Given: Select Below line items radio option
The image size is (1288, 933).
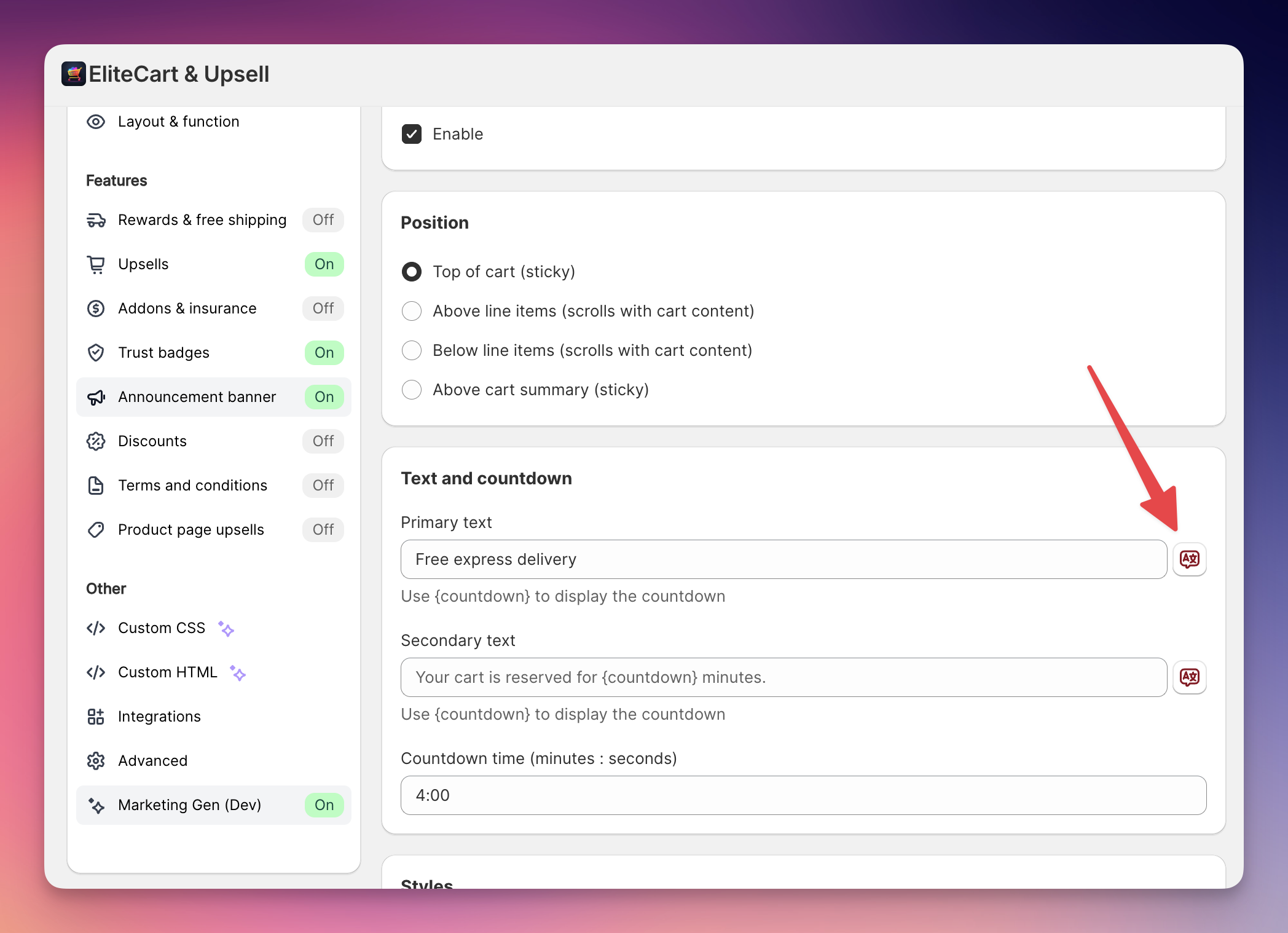Looking at the screenshot, I should 412,350.
